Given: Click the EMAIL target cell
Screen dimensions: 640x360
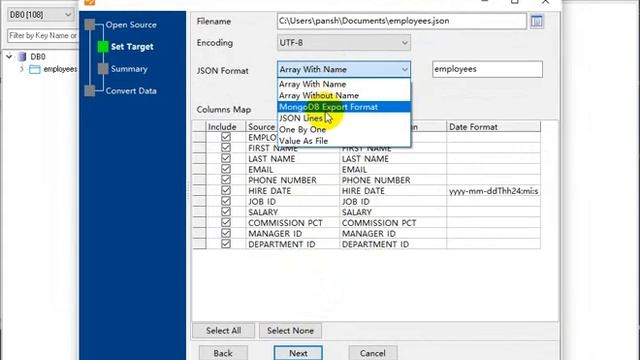Looking at the screenshot, I should coord(393,169).
